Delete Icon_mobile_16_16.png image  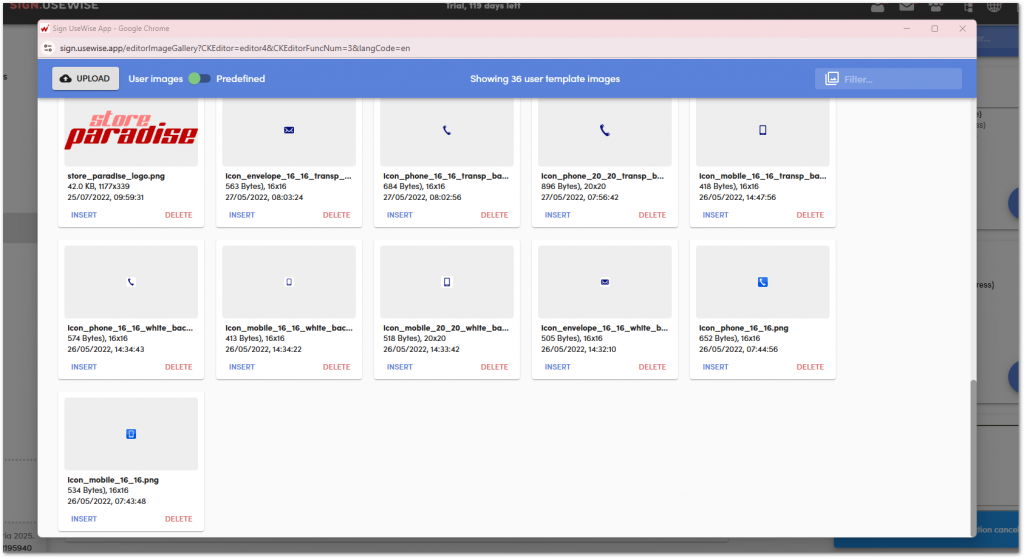(178, 519)
